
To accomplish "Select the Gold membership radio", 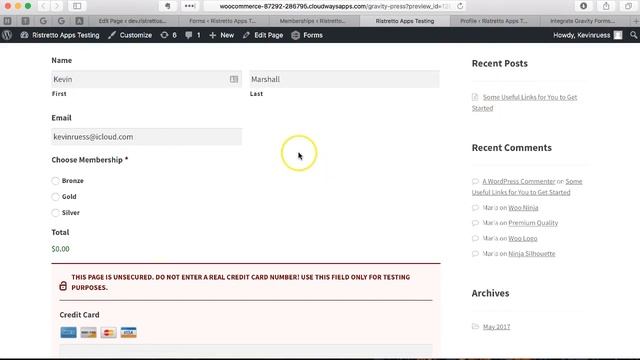I will pos(56,197).
